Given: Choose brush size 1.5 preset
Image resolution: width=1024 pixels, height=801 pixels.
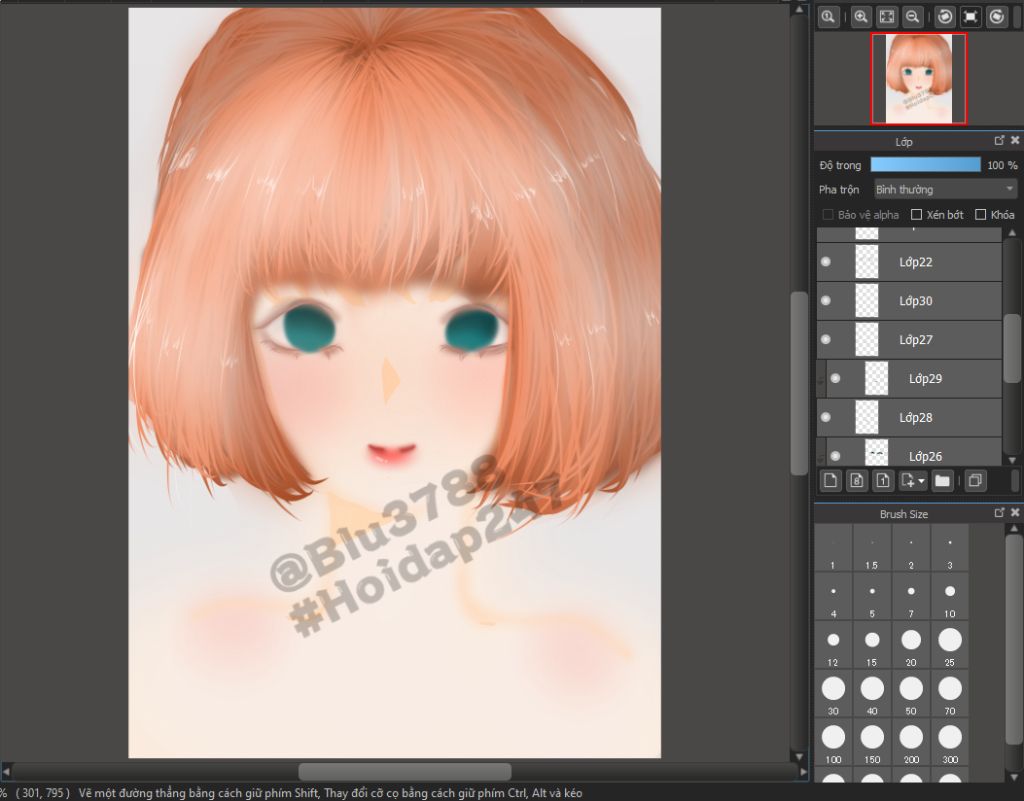Looking at the screenshot, I should [872, 548].
